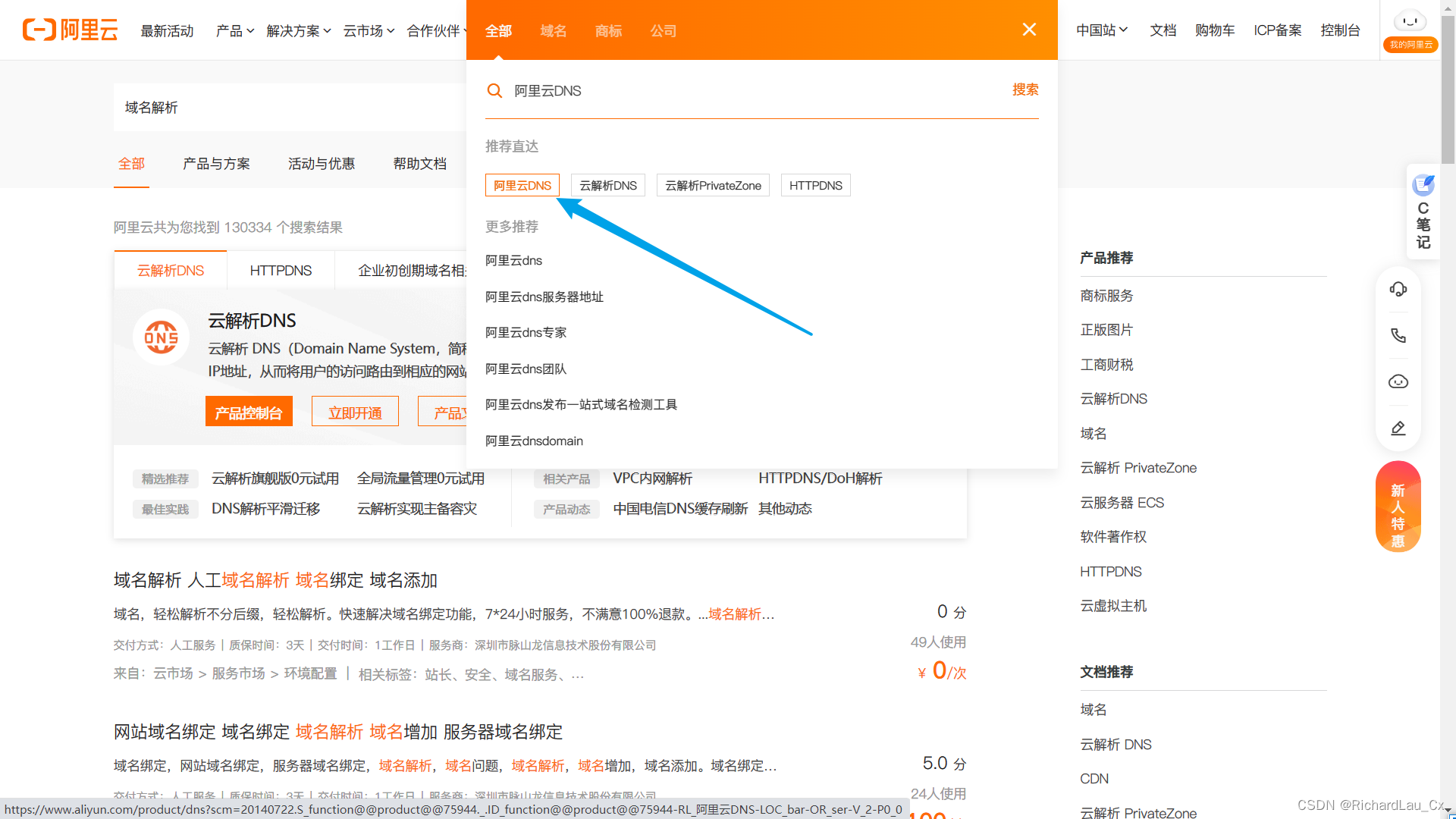This screenshot has width=1456, height=819.
Task: Choose suggestion 阿里云dns
Action: tap(514, 261)
